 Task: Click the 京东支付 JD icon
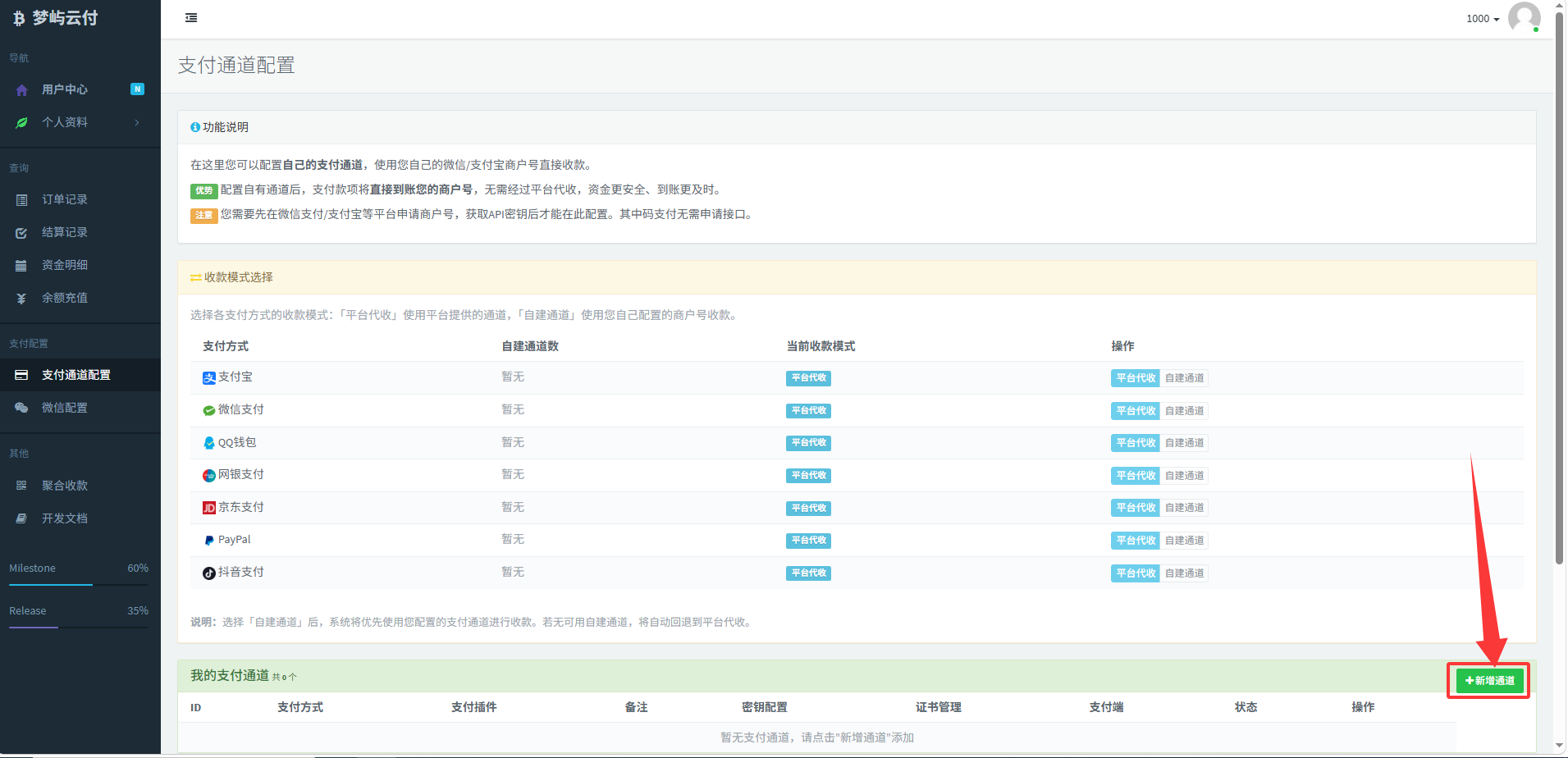tap(209, 508)
